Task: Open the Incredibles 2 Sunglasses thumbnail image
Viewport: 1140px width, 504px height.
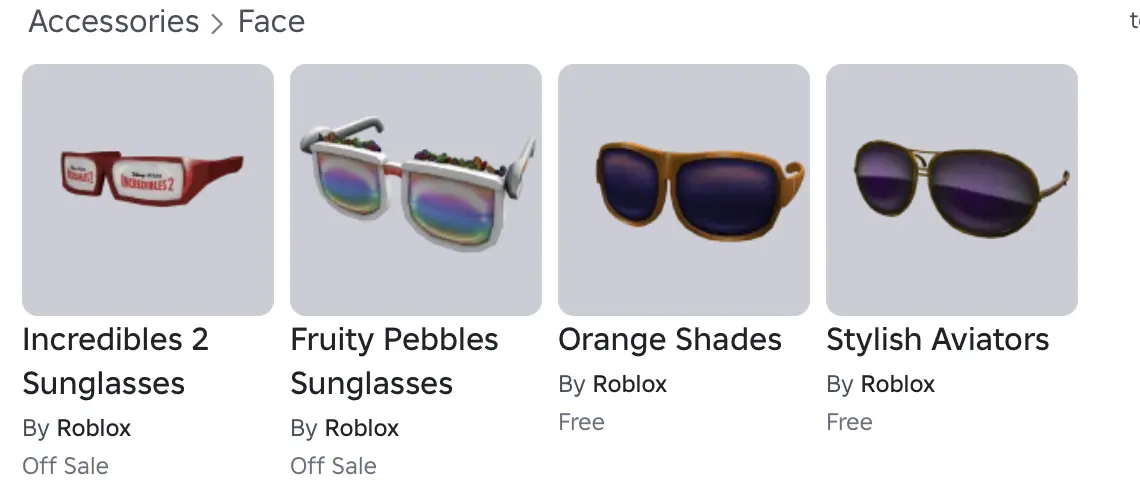Action: (148, 190)
